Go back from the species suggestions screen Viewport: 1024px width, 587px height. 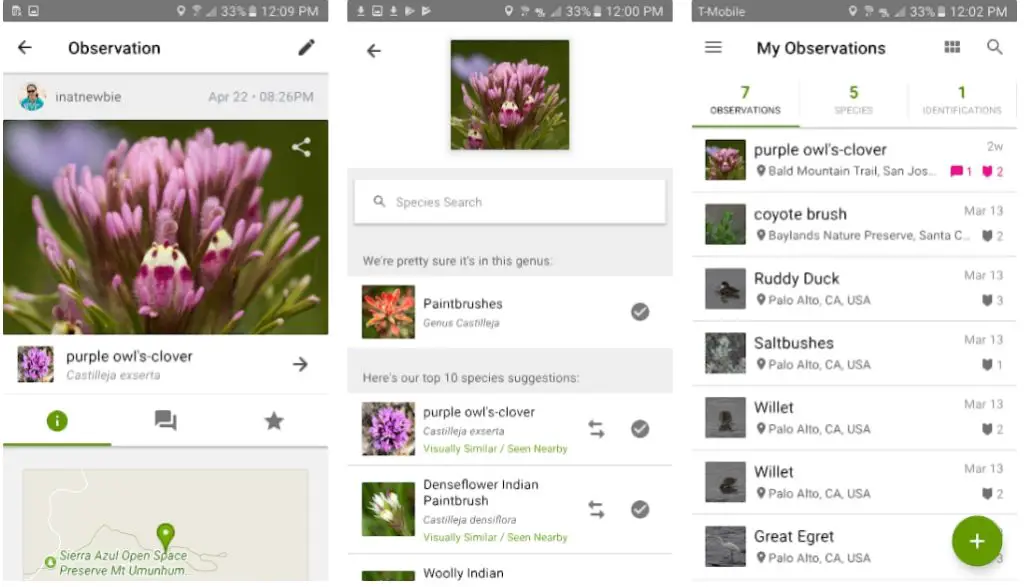373,50
